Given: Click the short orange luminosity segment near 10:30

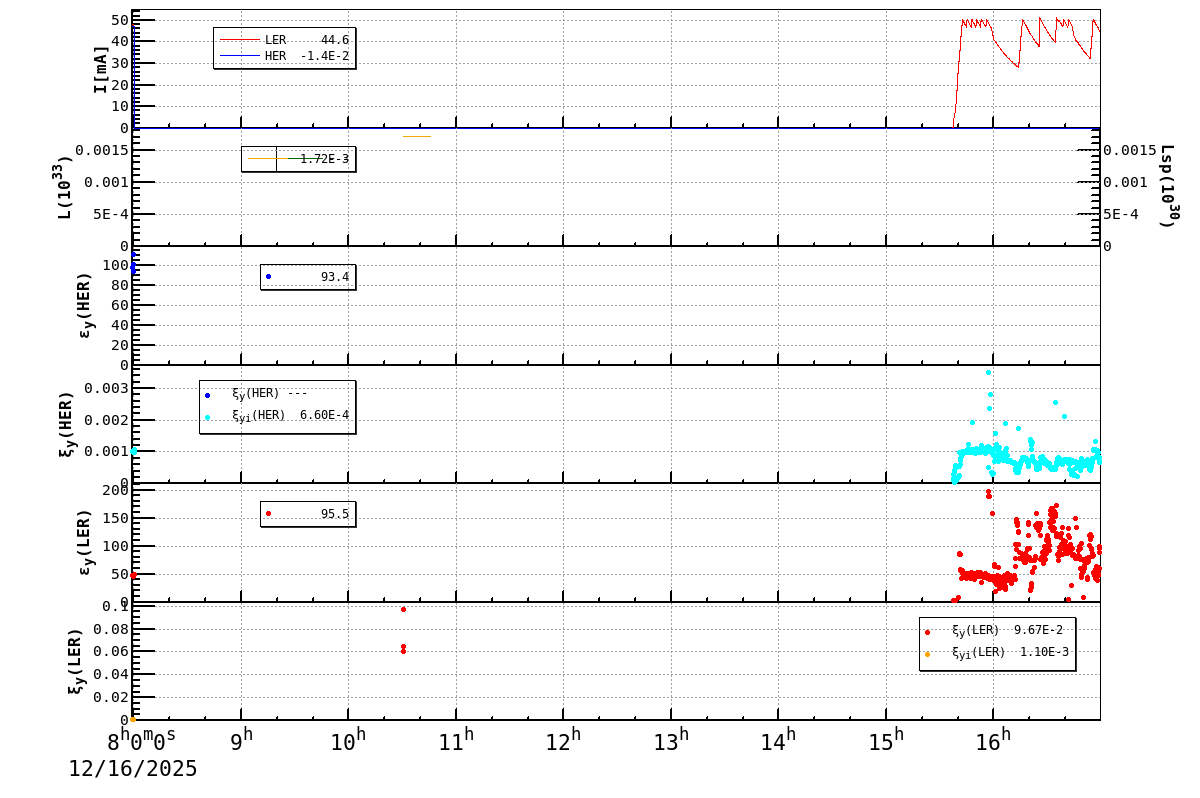Looking at the screenshot, I should (x=417, y=137).
